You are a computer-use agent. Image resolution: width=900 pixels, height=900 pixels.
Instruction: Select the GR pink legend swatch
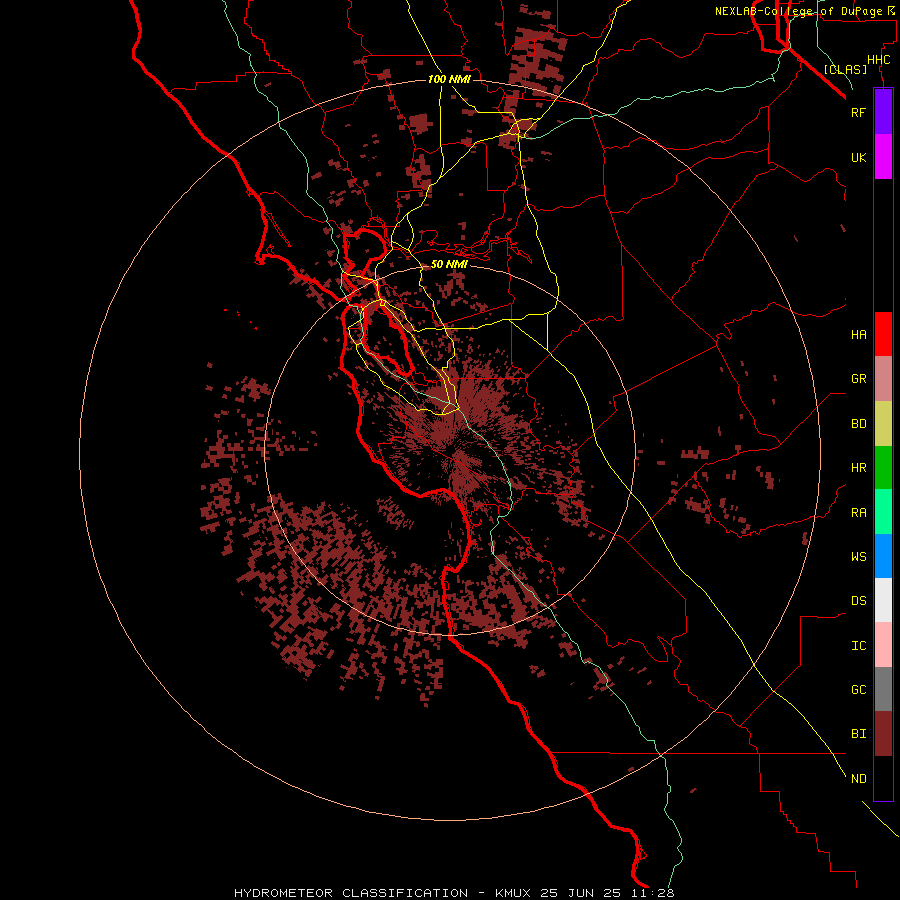tap(883, 378)
